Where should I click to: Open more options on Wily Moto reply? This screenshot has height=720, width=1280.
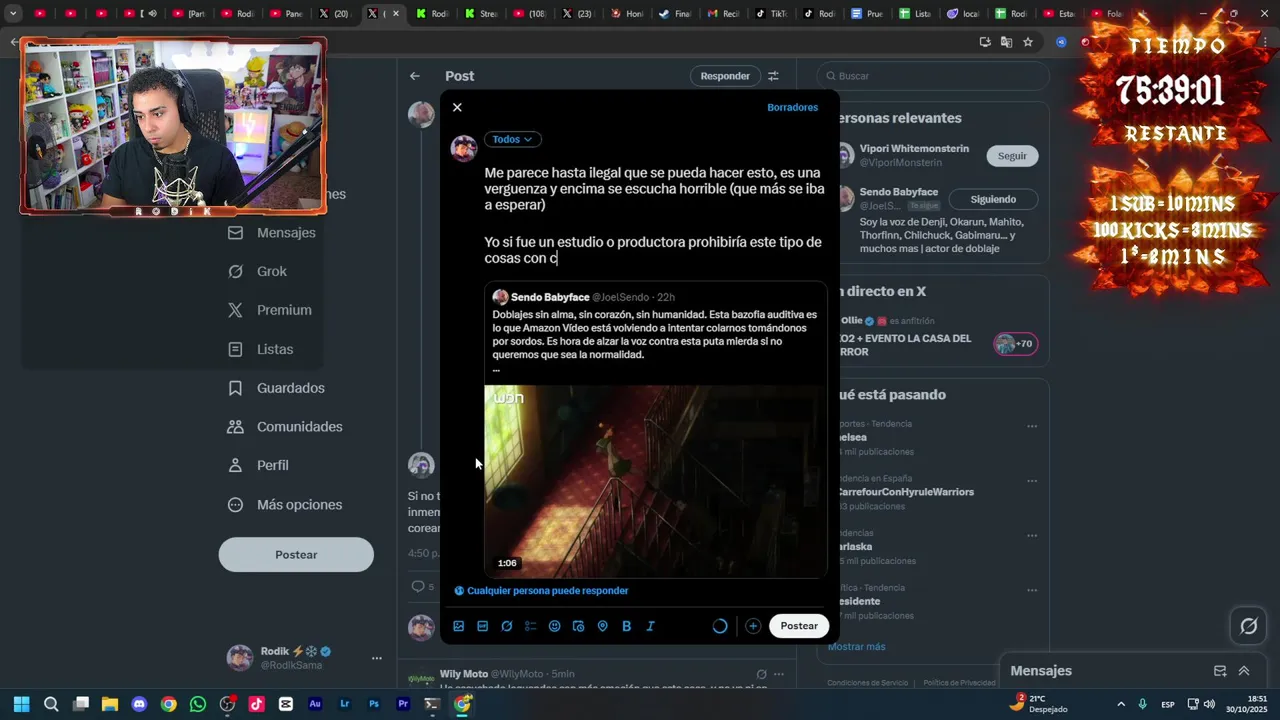tap(778, 674)
